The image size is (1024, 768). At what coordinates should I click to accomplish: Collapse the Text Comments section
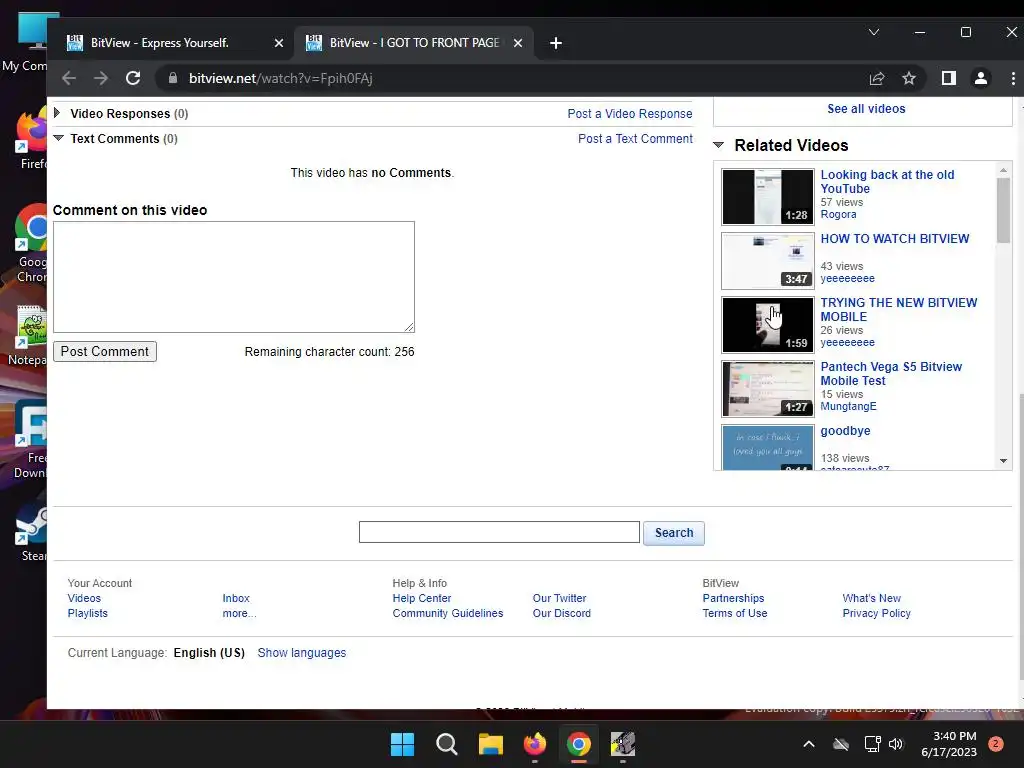(x=58, y=138)
